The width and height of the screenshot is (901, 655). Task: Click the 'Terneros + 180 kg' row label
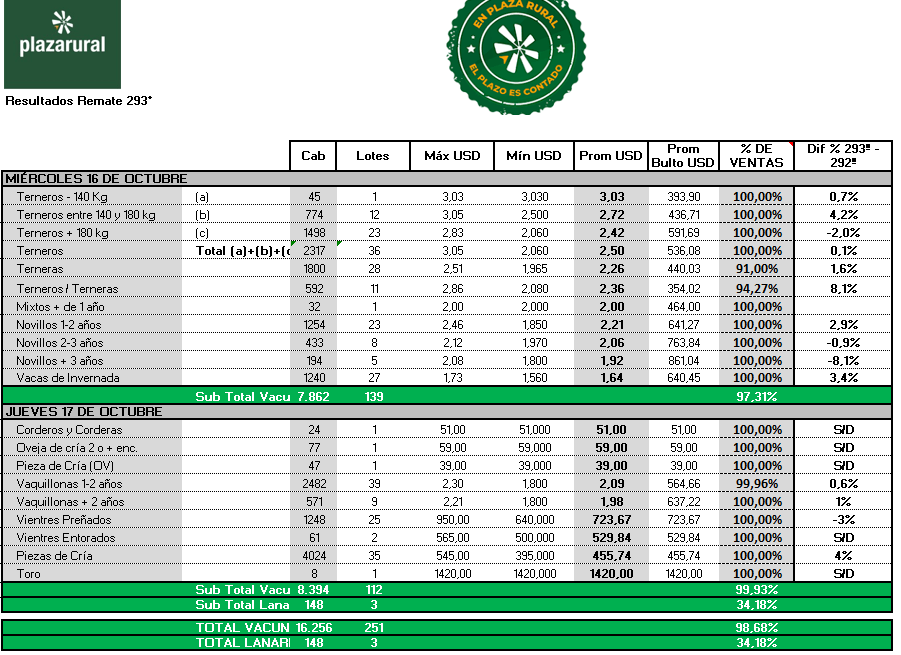tap(63, 233)
